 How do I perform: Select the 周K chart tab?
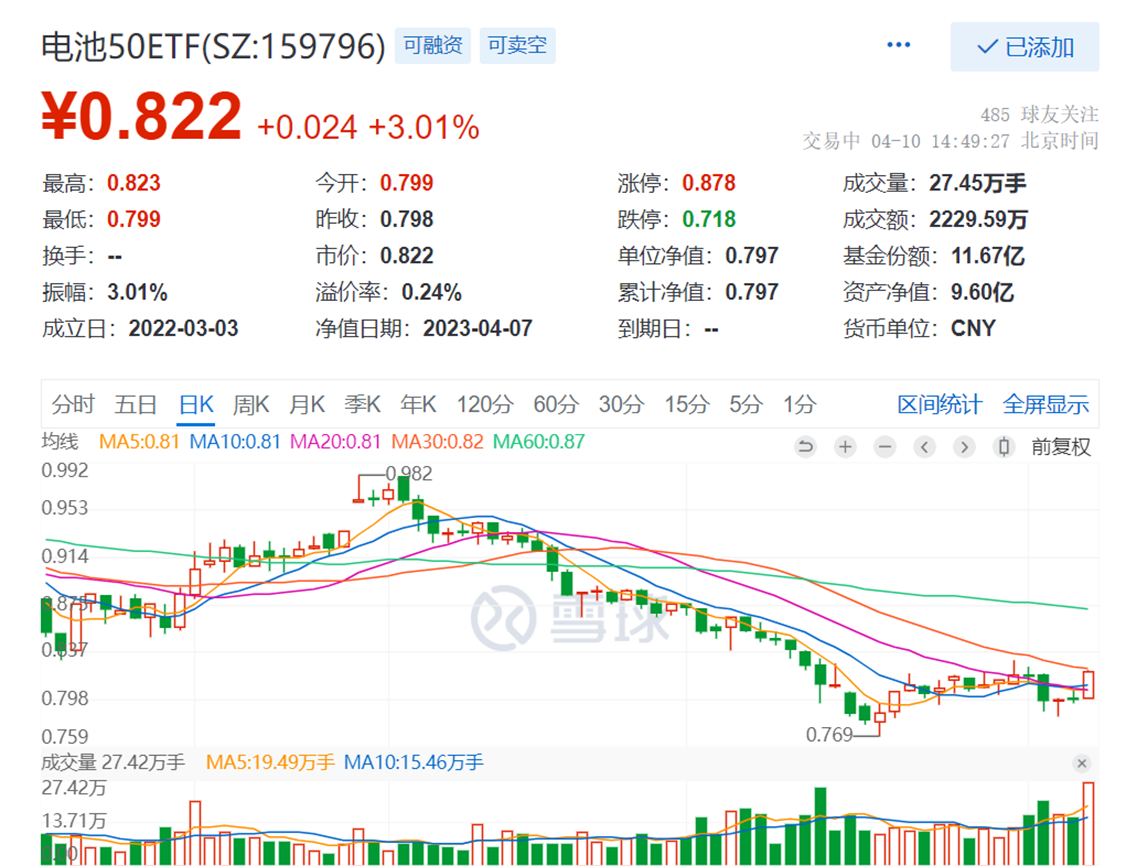pyautogui.click(x=251, y=404)
